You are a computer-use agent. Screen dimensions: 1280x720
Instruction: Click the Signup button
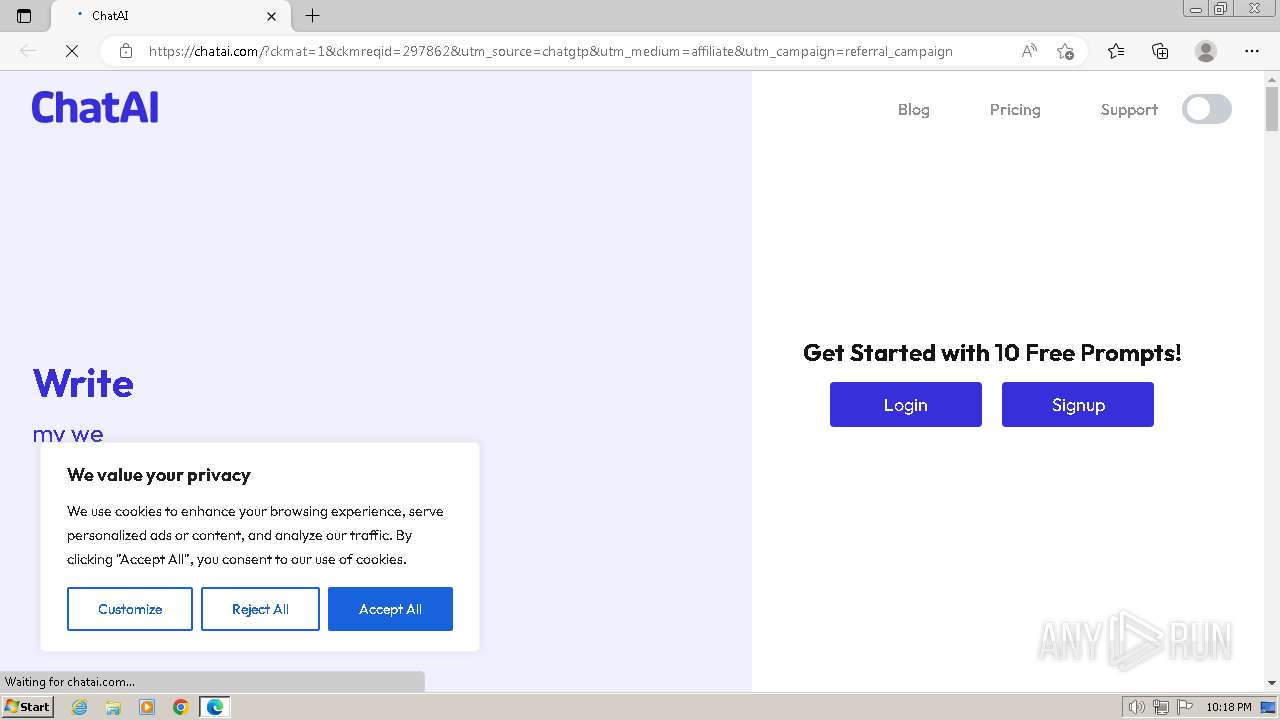click(1078, 404)
